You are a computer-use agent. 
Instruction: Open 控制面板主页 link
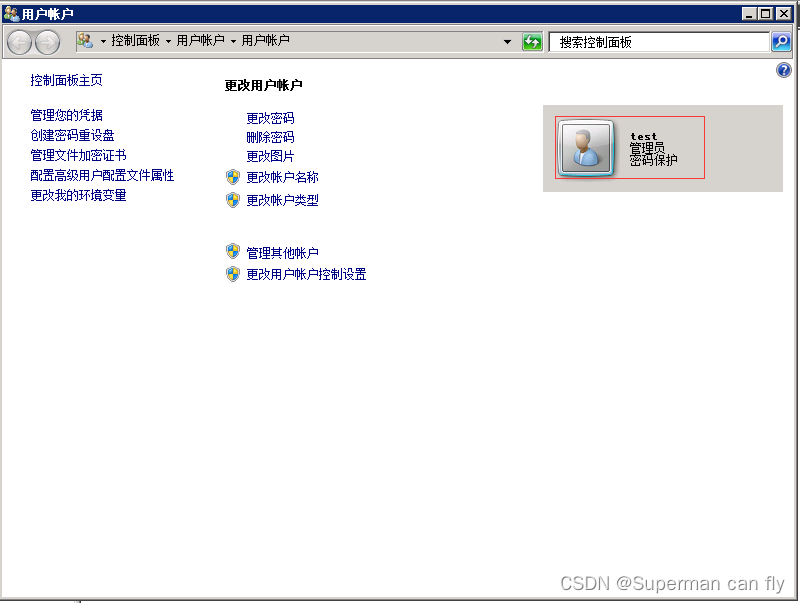tap(66, 80)
